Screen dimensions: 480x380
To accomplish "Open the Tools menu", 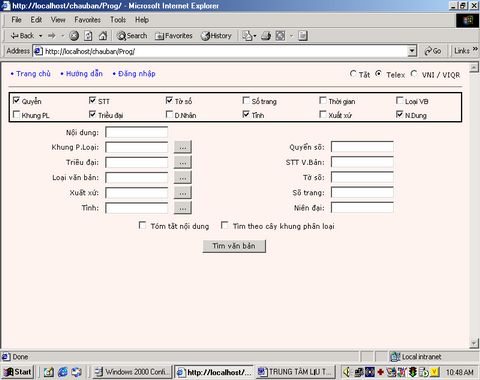I will coord(118,20).
